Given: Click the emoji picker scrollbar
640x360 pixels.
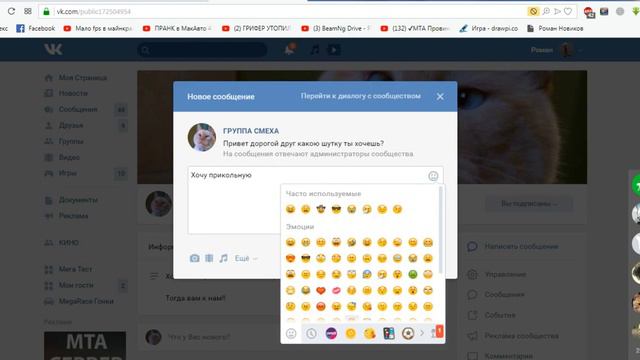Looking at the screenshot, I should coord(440,231).
